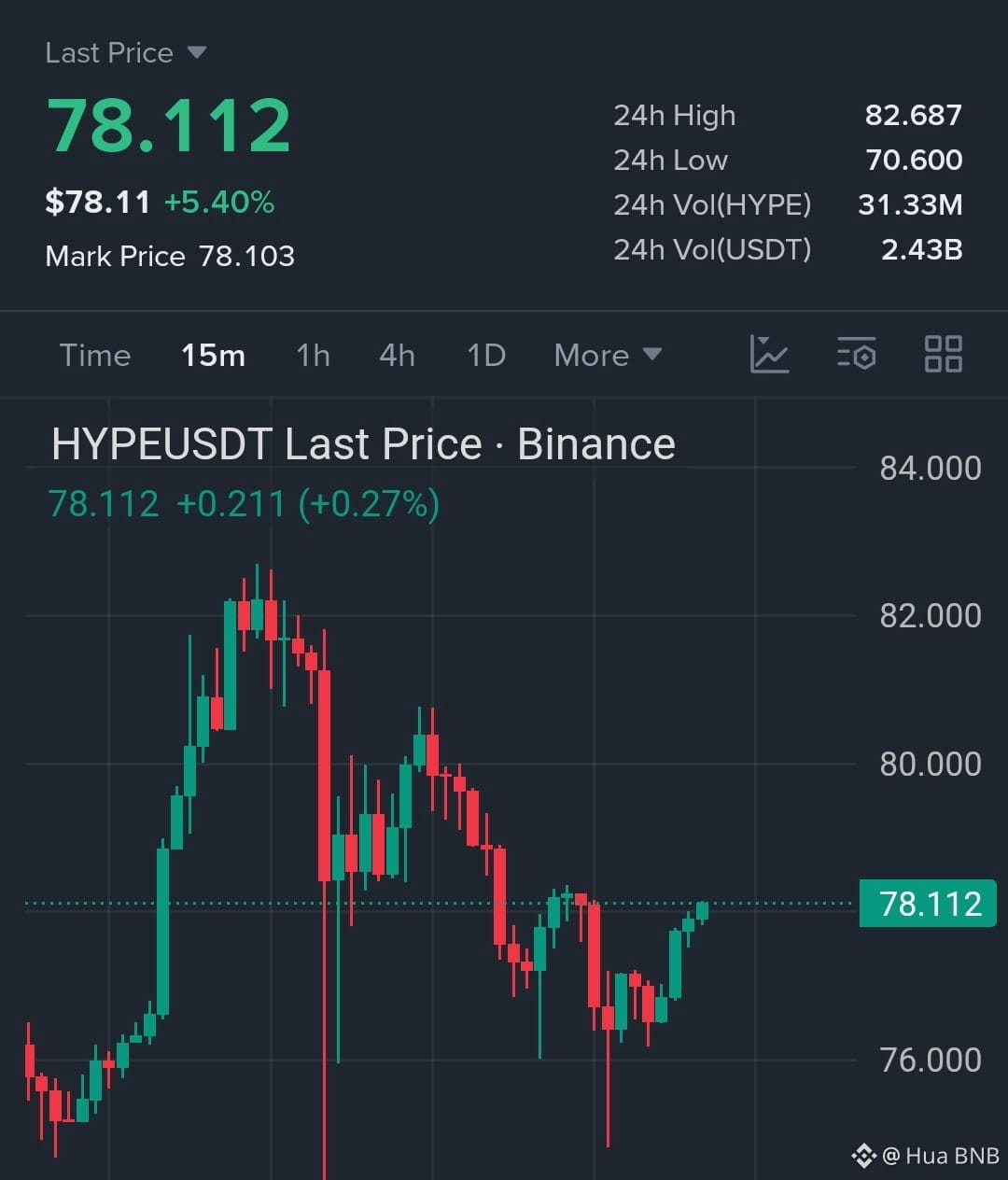The width and height of the screenshot is (1008, 1180).
Task: Click the large 78.112 last price
Action: click(x=169, y=126)
